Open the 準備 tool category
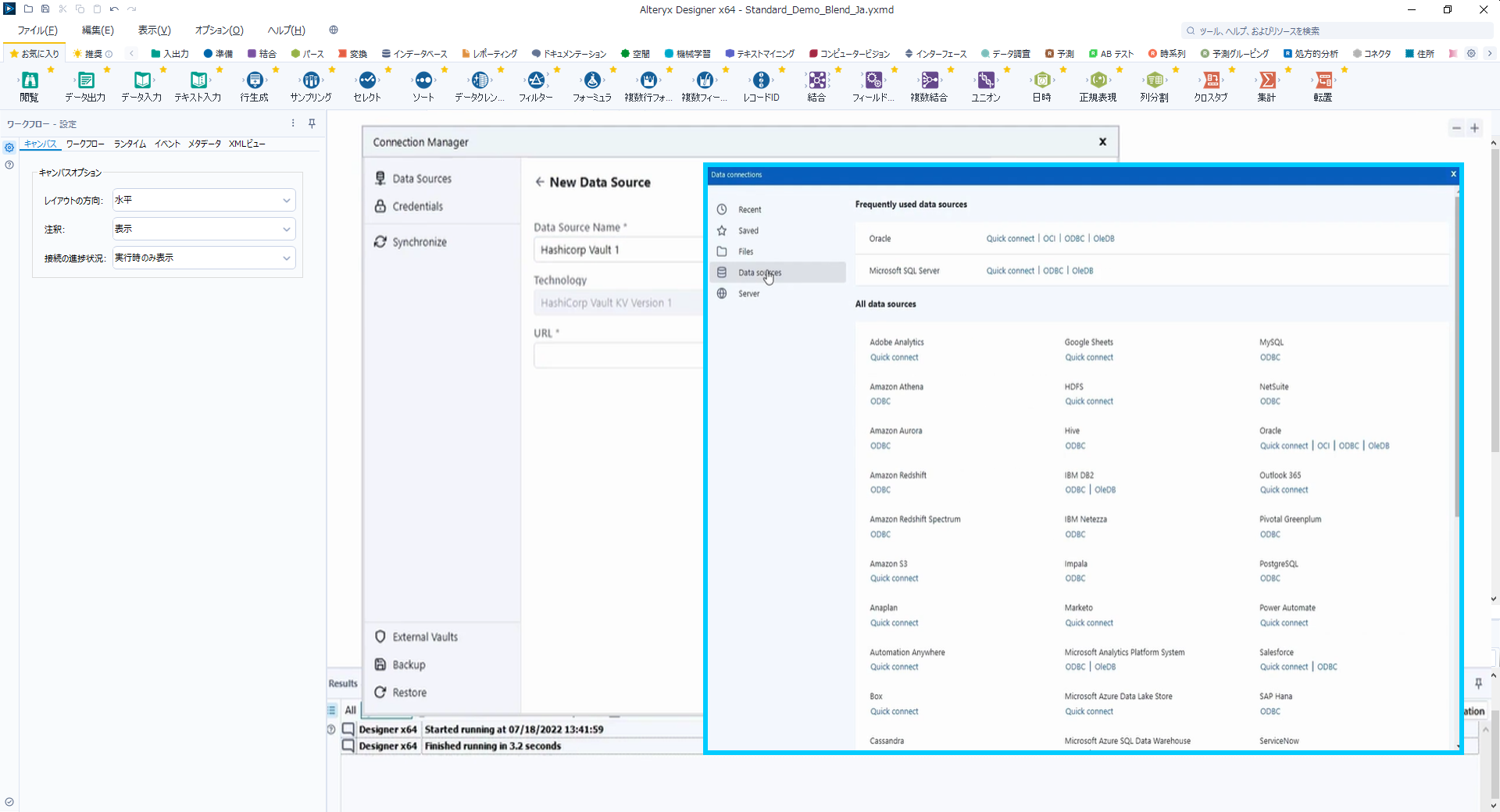 click(218, 54)
